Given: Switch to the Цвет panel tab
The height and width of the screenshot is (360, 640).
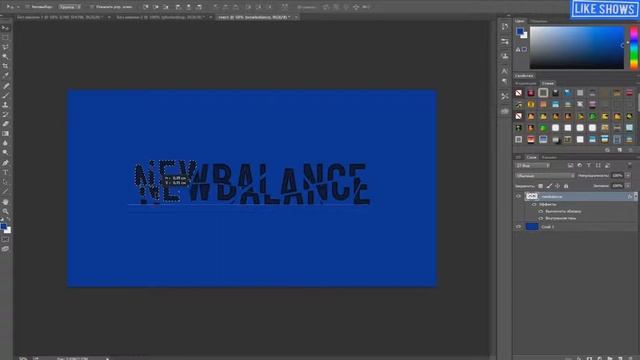Looking at the screenshot, I should coord(520,20).
